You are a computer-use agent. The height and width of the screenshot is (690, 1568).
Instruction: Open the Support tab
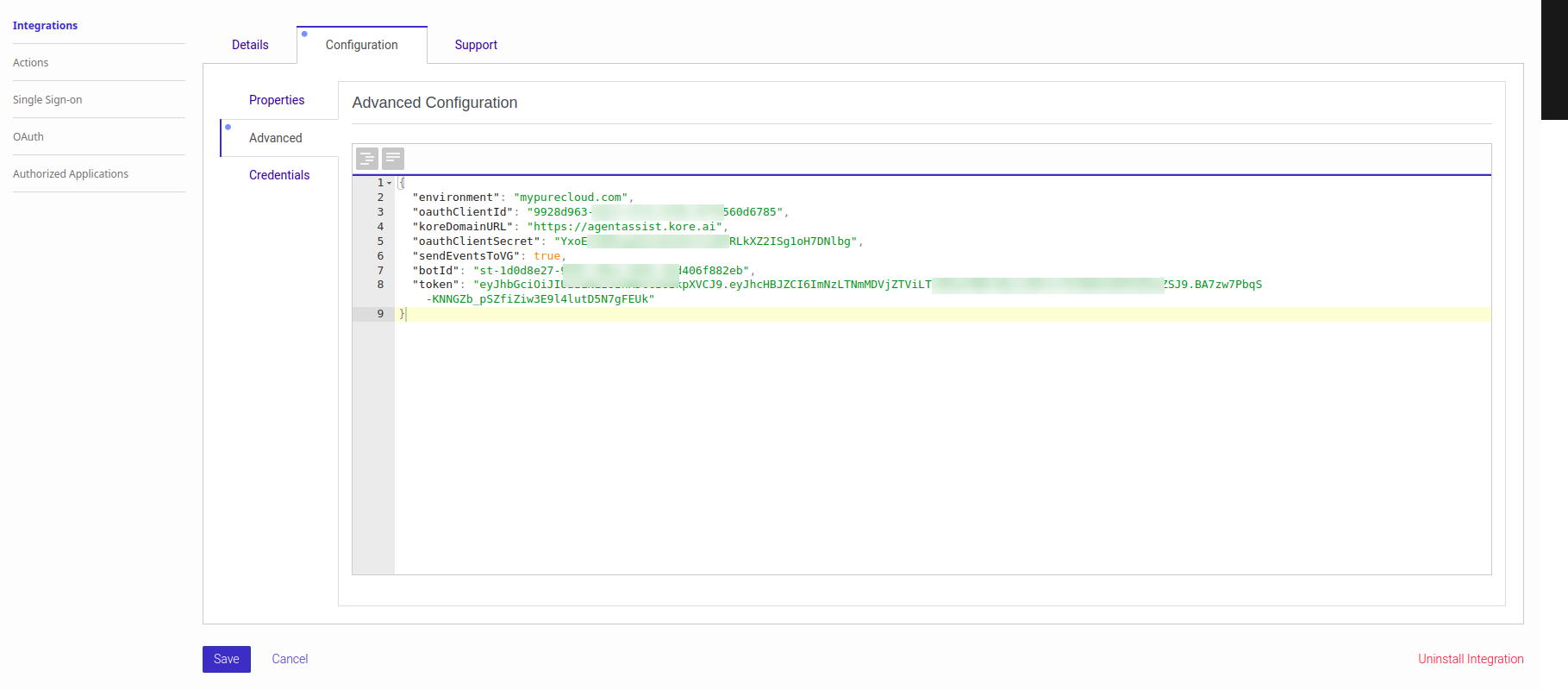pos(476,45)
